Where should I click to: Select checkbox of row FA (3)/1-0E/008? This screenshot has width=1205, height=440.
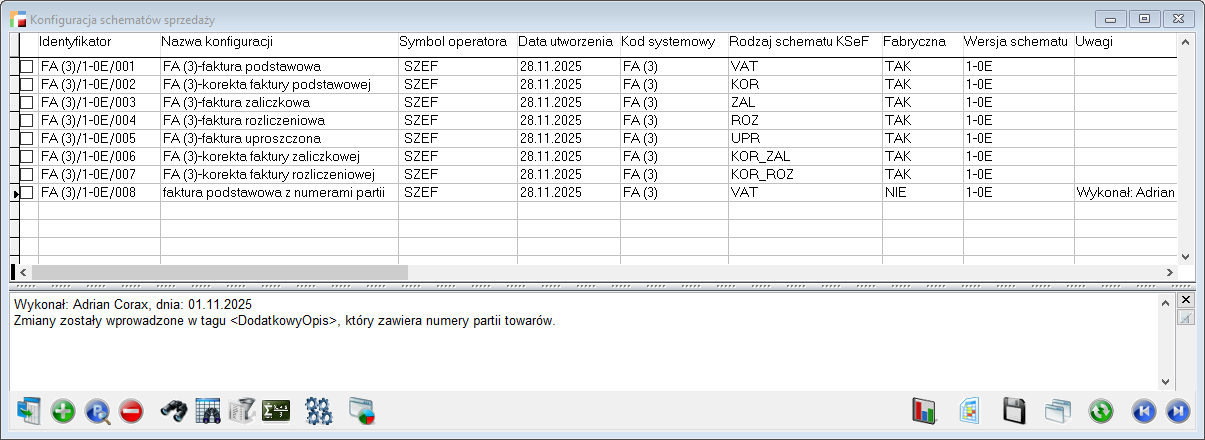[x=27, y=192]
